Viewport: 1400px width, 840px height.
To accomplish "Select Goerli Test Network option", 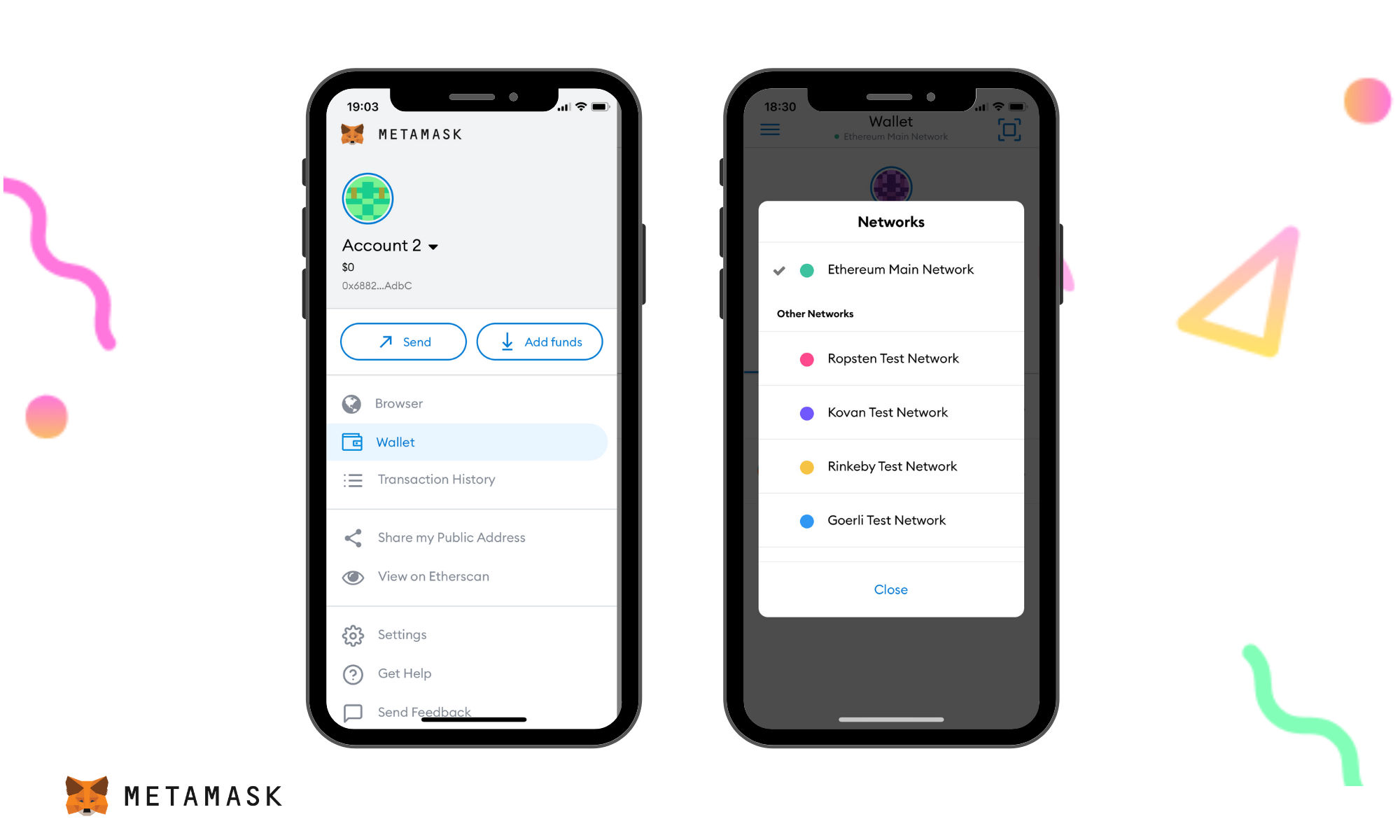I will [889, 519].
